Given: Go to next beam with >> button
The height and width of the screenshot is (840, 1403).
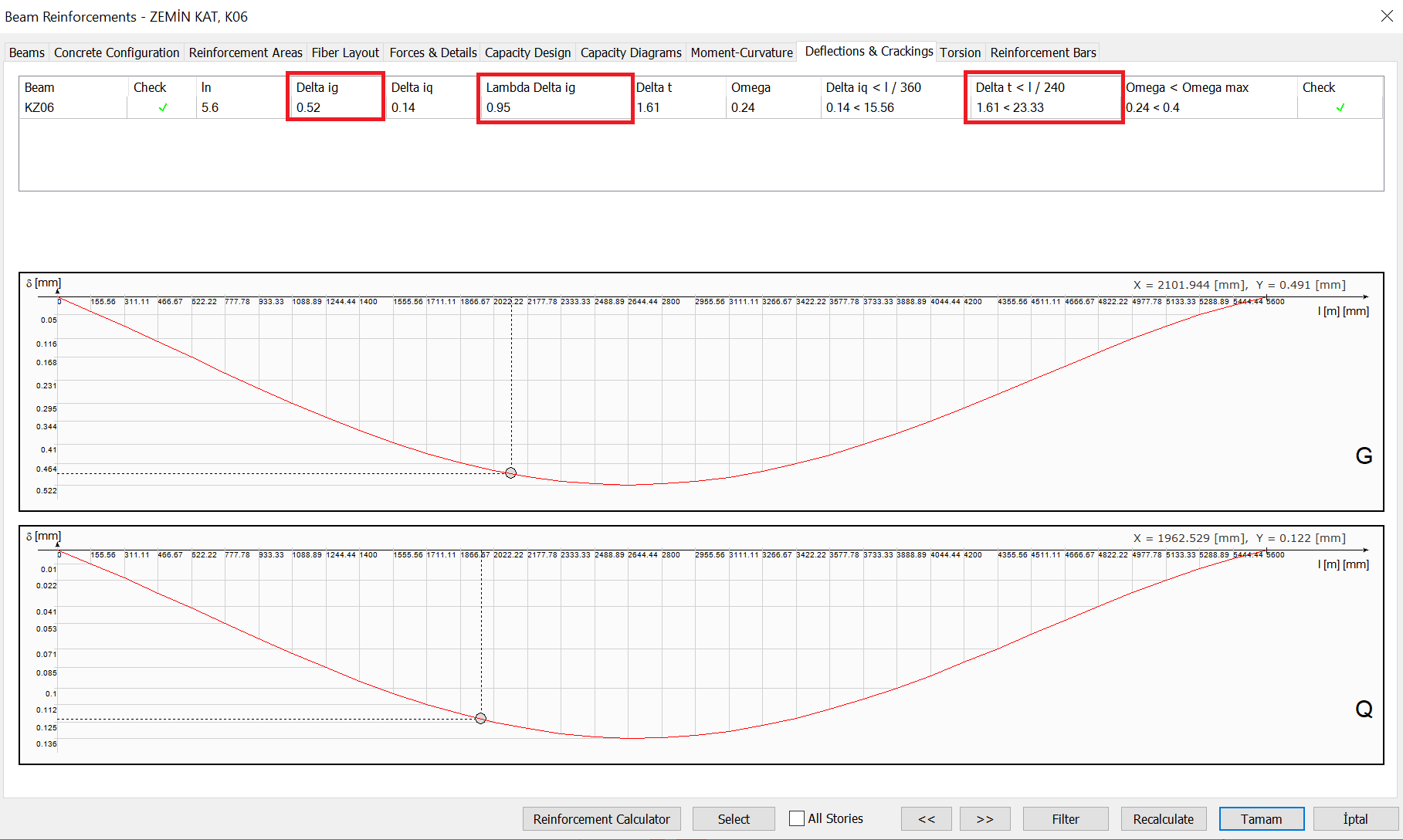Looking at the screenshot, I should (x=984, y=819).
